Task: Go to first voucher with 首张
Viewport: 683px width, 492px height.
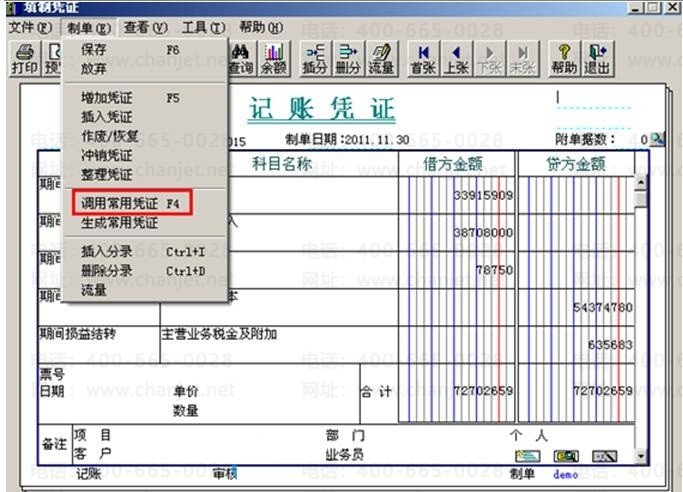Action: pos(423,59)
